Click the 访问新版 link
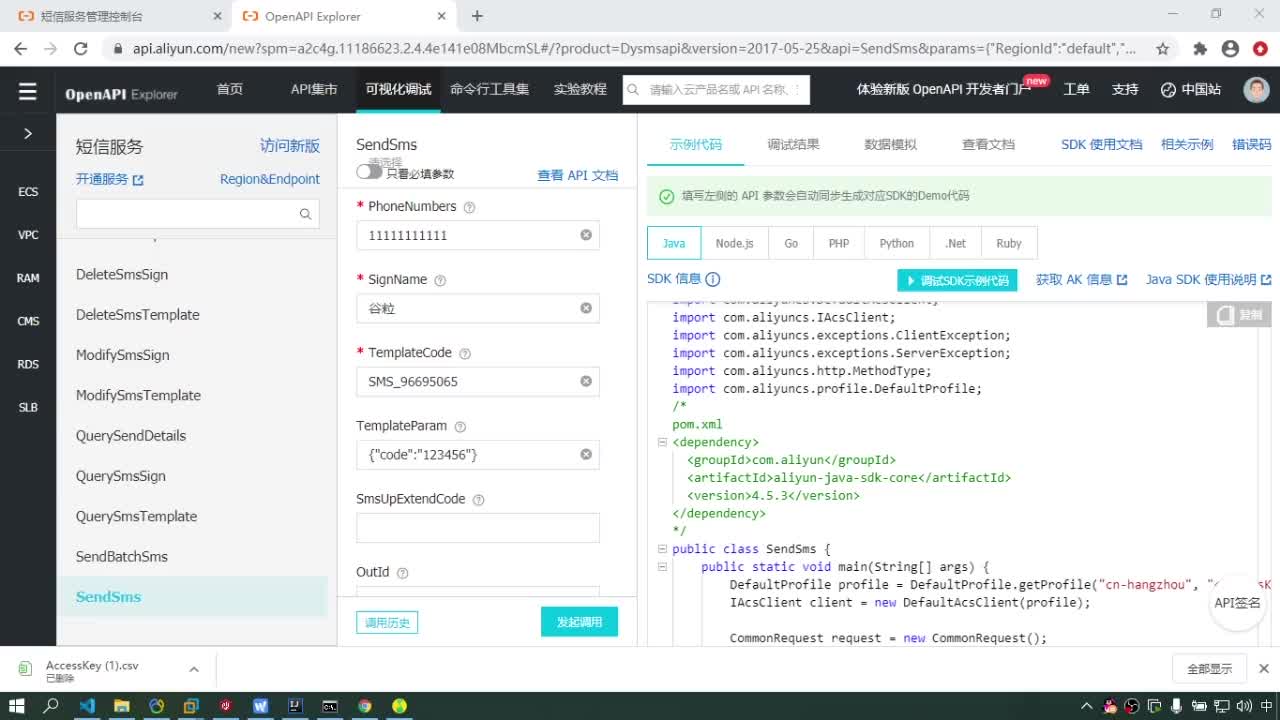 coord(290,146)
